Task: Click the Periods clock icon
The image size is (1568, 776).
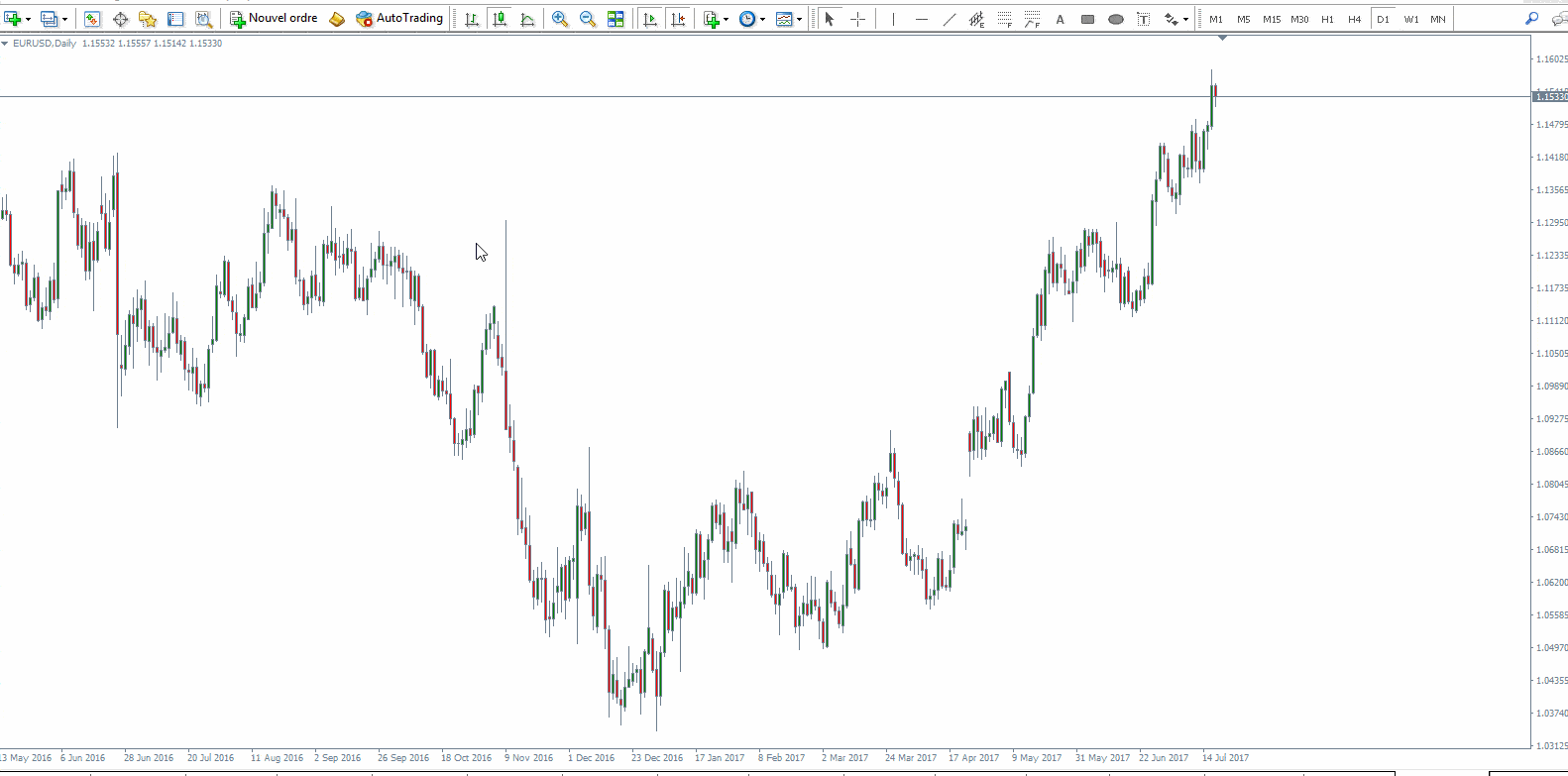Action: point(747,19)
